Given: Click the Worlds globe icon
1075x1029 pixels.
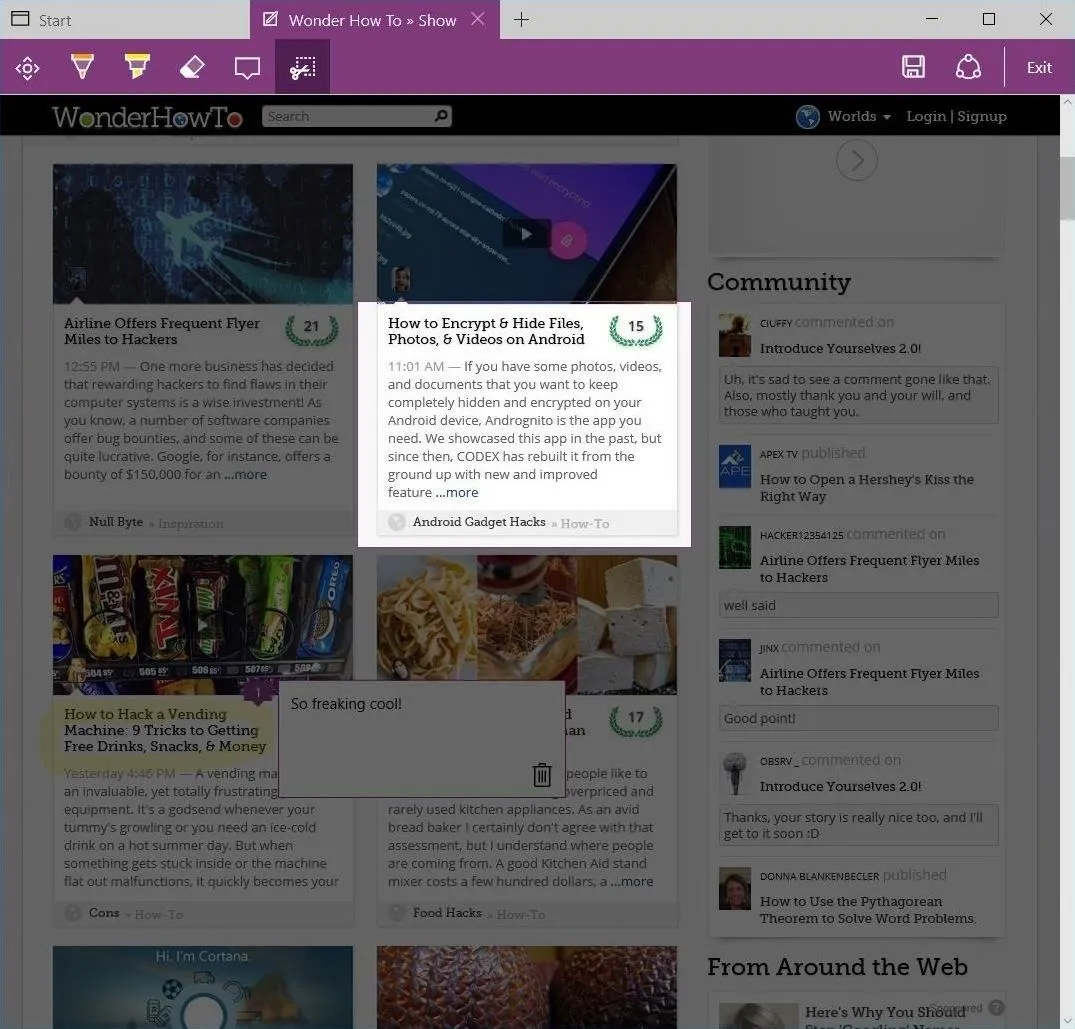Looking at the screenshot, I should [808, 117].
